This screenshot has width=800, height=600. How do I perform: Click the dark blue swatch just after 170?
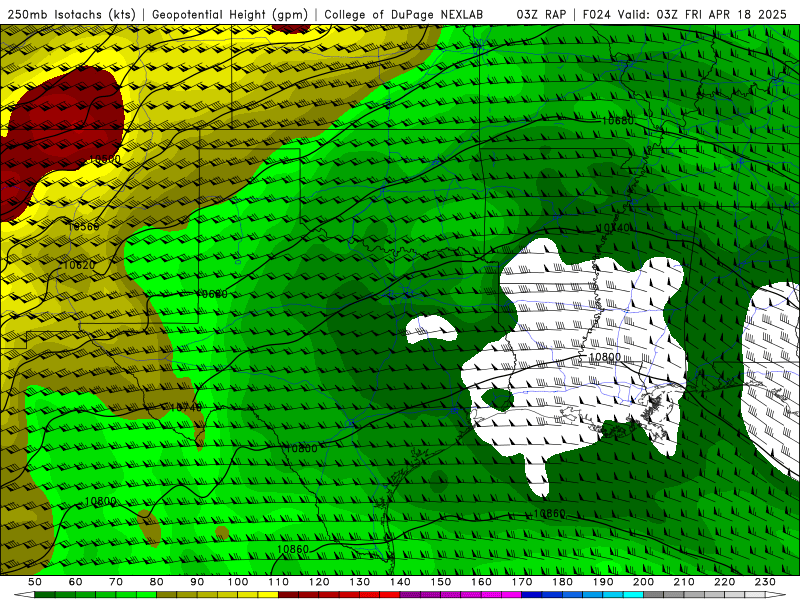click(532, 595)
